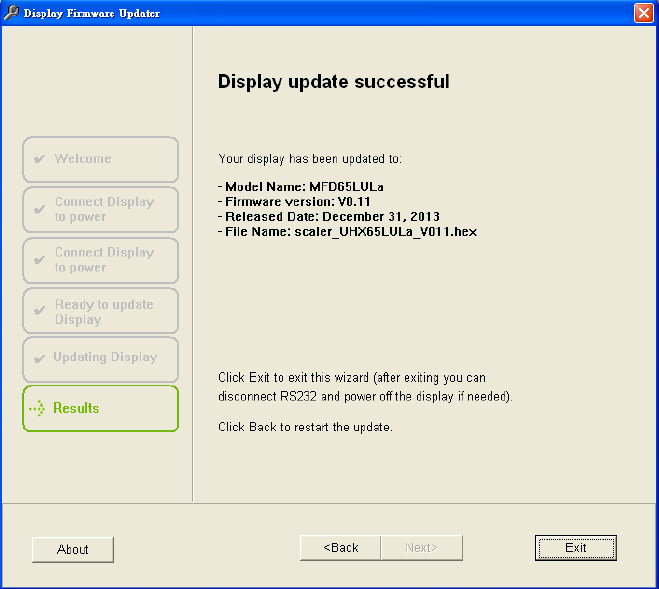Screen dimensions: 659x589
Task: Click the checkmark beside Ready to update Display
Action: point(39,312)
